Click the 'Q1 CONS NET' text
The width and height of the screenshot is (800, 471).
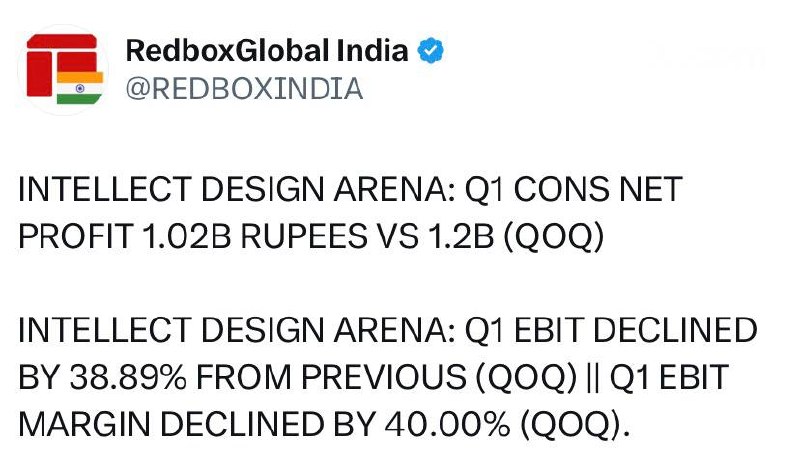573,189
